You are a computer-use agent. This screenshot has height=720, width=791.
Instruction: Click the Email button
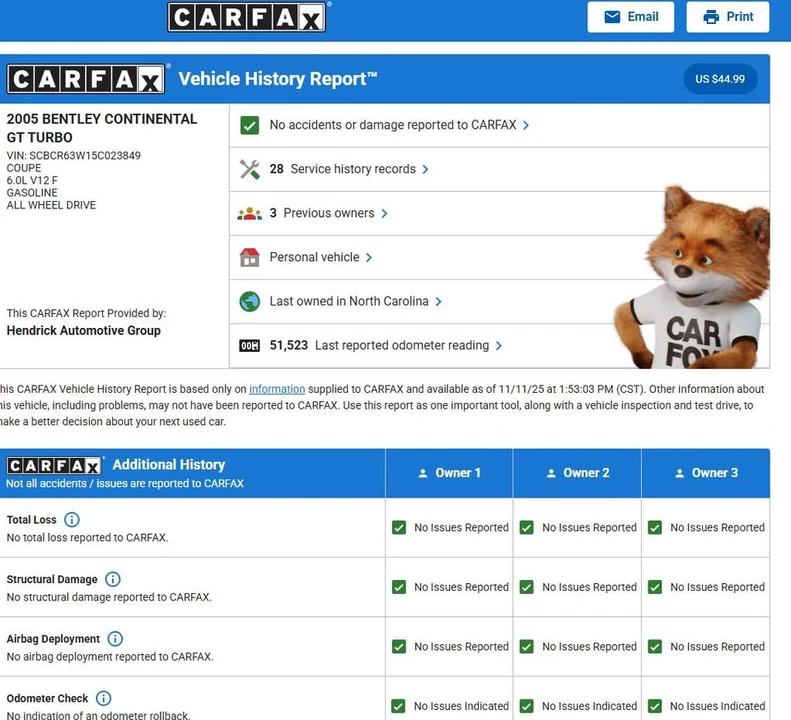(x=631, y=17)
